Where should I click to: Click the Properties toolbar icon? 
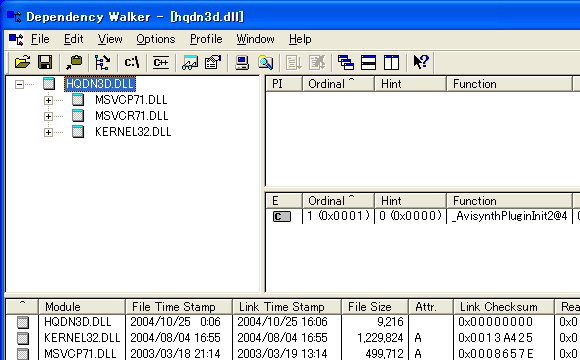(x=213, y=62)
